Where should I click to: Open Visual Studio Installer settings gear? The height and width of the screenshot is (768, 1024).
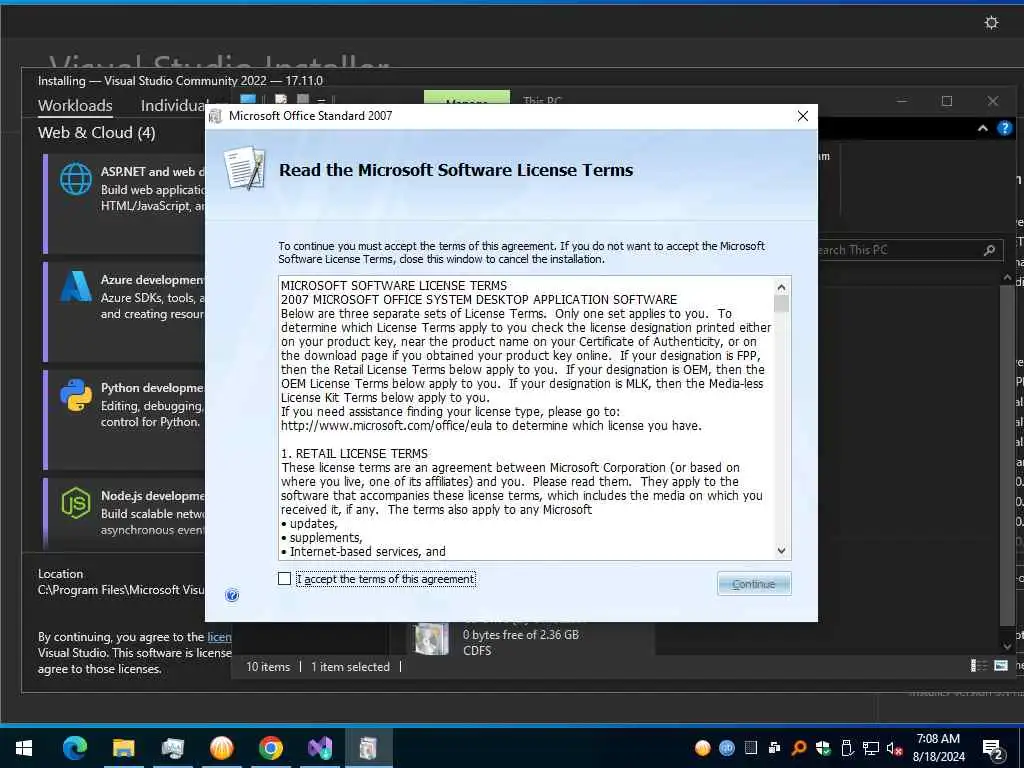pyautogui.click(x=991, y=23)
